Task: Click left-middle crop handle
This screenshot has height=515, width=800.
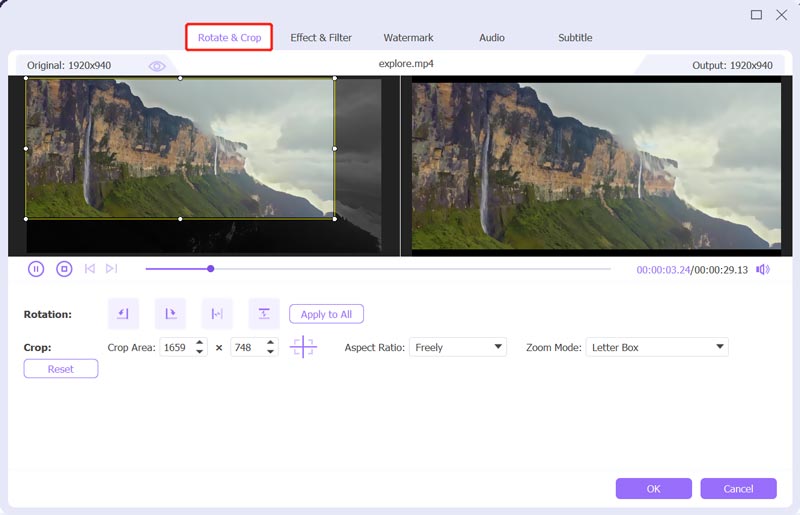Action: click(x=26, y=149)
